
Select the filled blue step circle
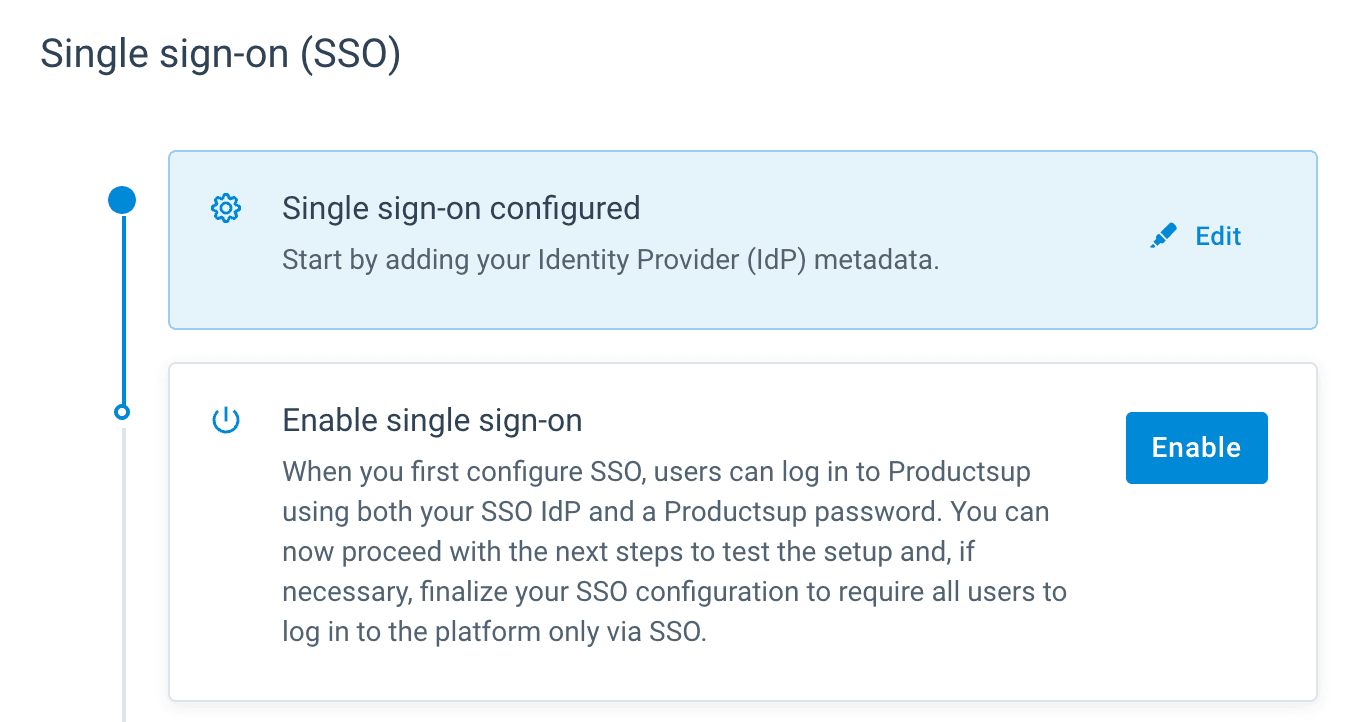click(x=122, y=200)
